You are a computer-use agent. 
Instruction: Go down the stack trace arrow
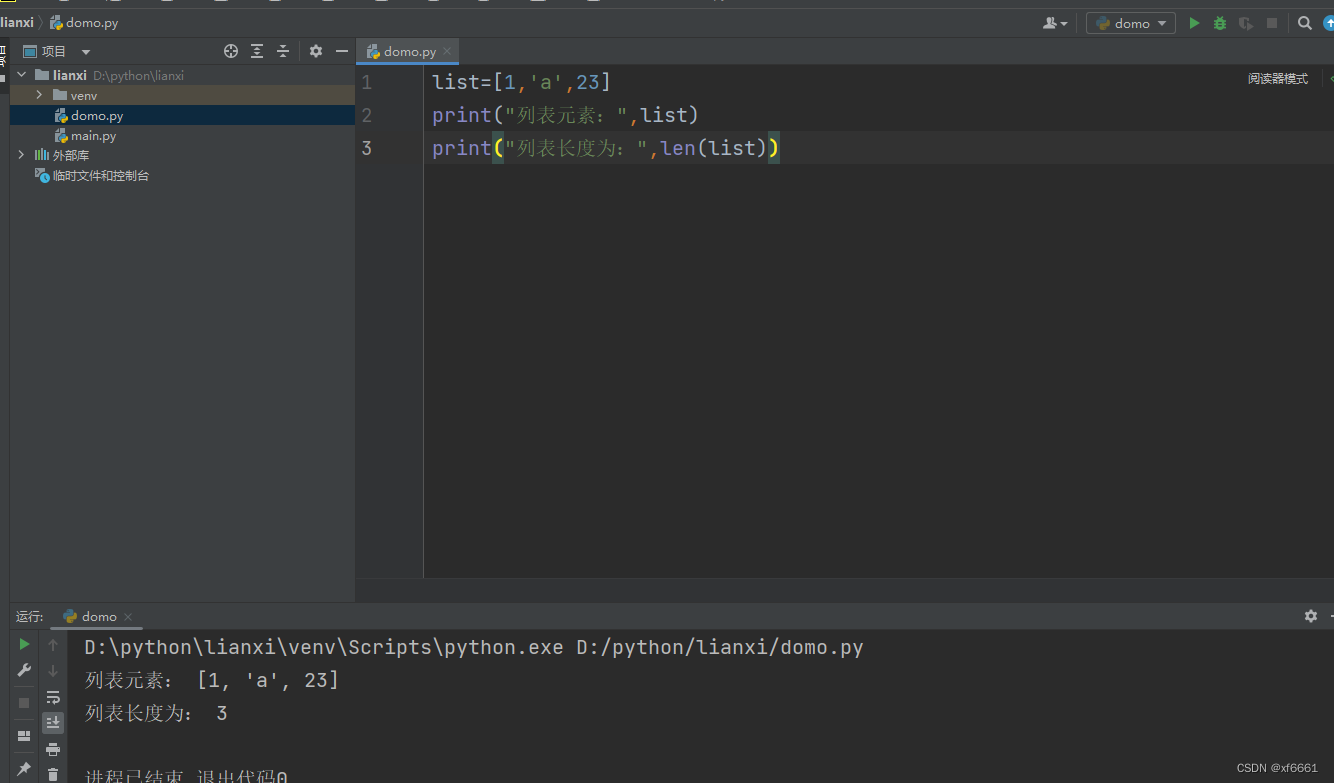pos(53,670)
